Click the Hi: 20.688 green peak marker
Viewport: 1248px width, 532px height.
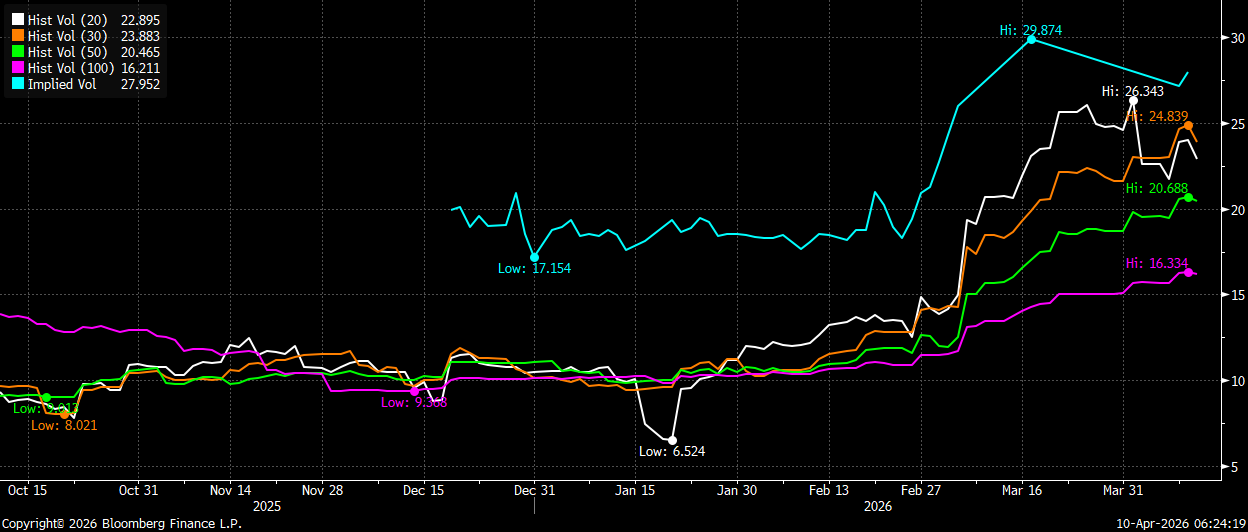tap(1188, 197)
